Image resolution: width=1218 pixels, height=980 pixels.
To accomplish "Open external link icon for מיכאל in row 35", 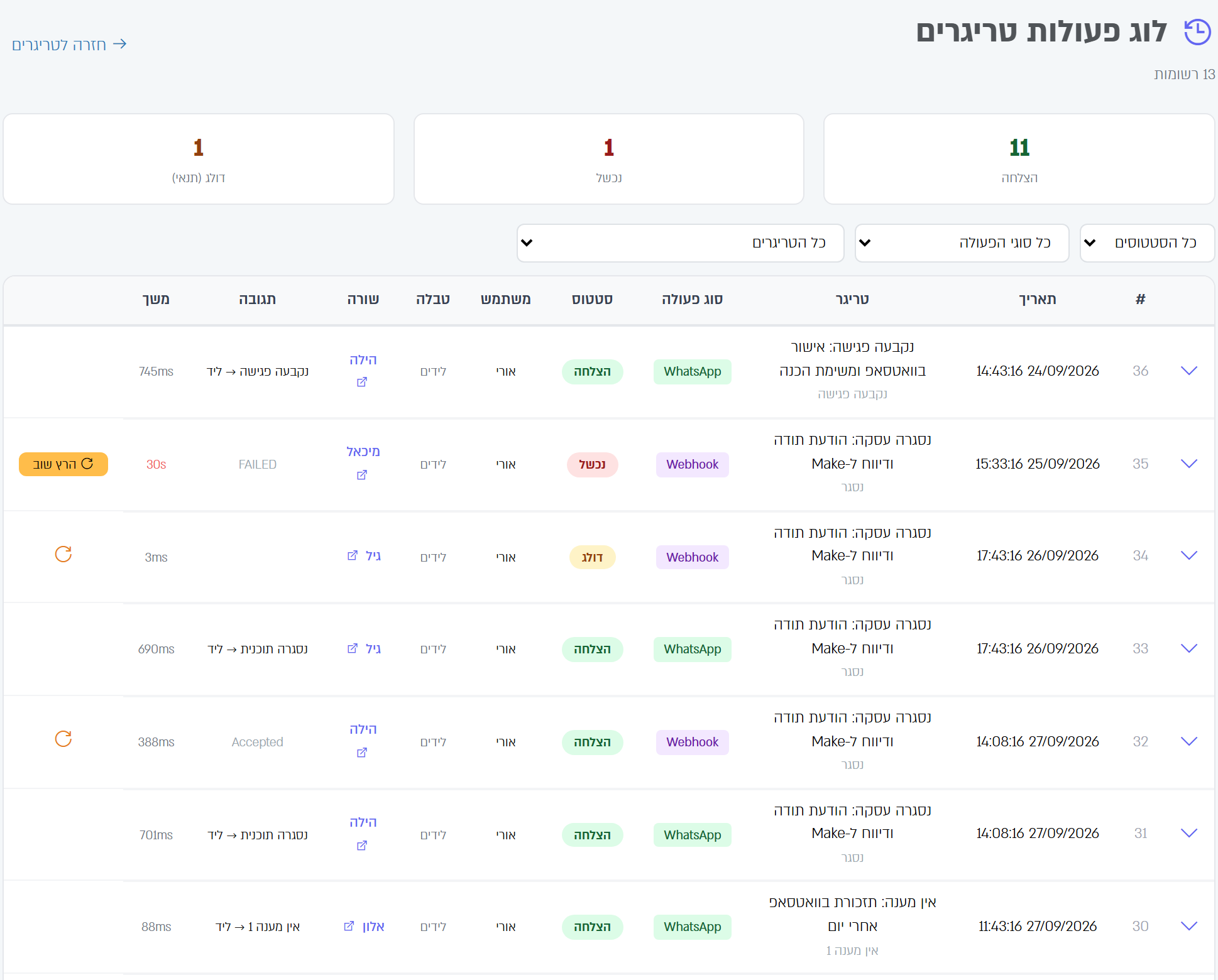I will coord(362,475).
